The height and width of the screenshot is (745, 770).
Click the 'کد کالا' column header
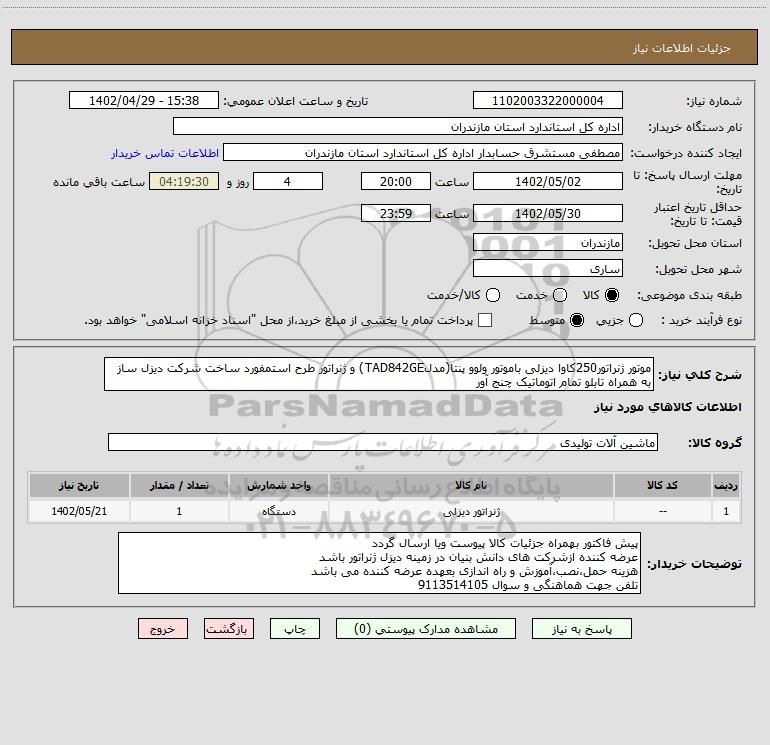point(662,485)
